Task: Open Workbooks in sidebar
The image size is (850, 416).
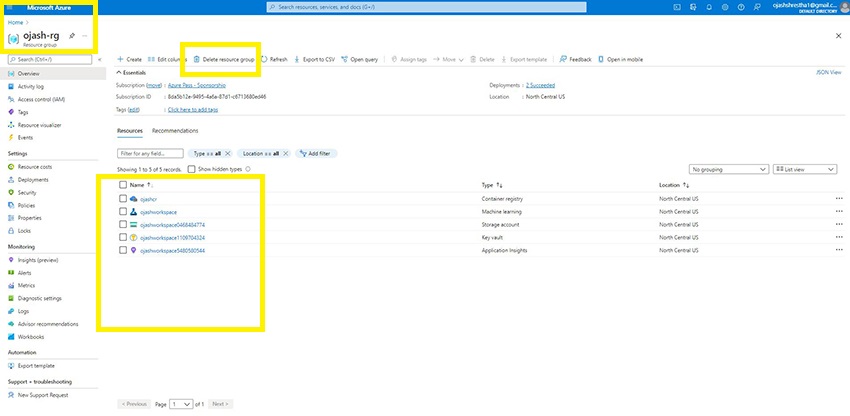Action: [x=31, y=337]
